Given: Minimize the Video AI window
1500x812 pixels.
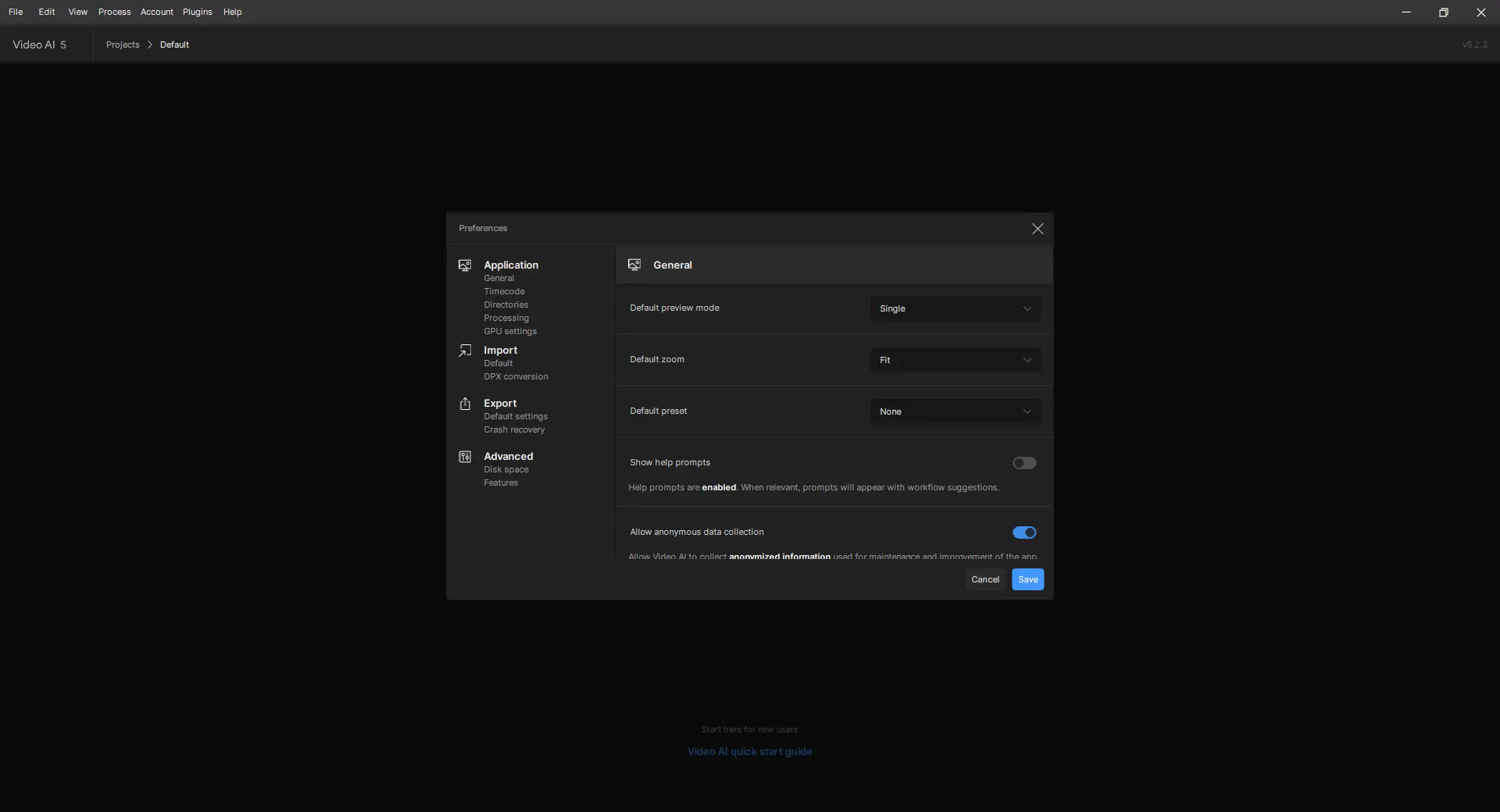Looking at the screenshot, I should [x=1405, y=12].
